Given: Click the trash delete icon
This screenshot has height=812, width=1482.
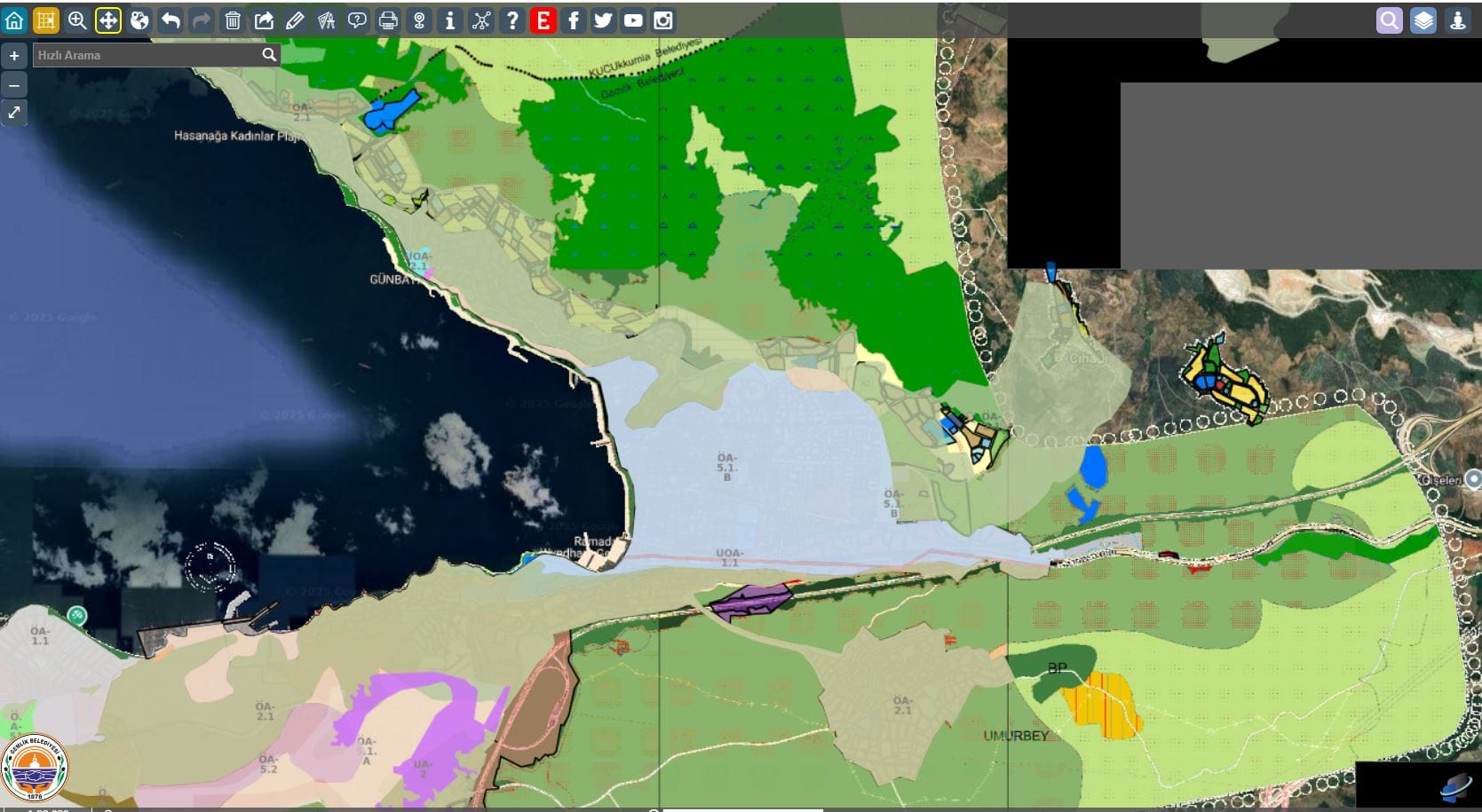Looking at the screenshot, I should click(x=233, y=20).
